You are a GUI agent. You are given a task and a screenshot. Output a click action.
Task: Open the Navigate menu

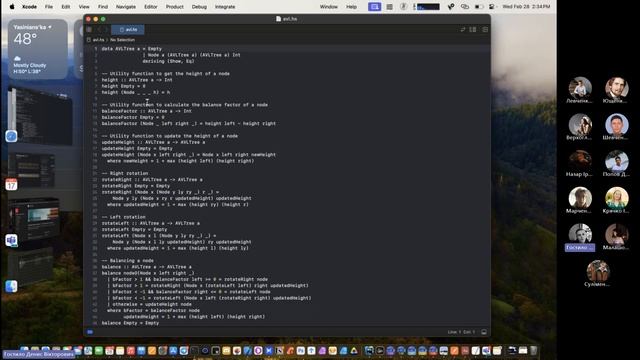(x=126, y=7)
